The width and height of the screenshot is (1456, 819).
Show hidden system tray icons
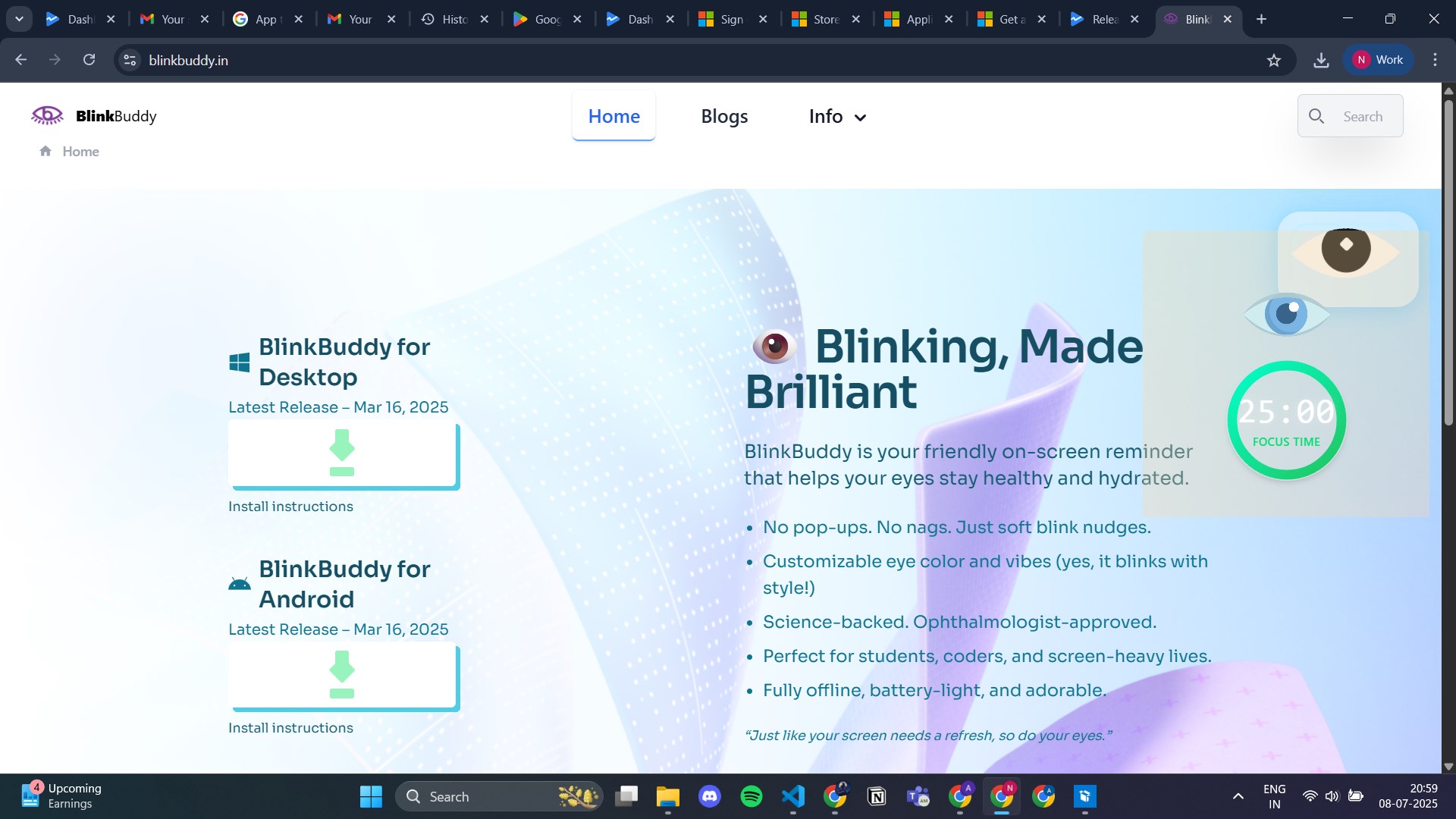[1238, 796]
